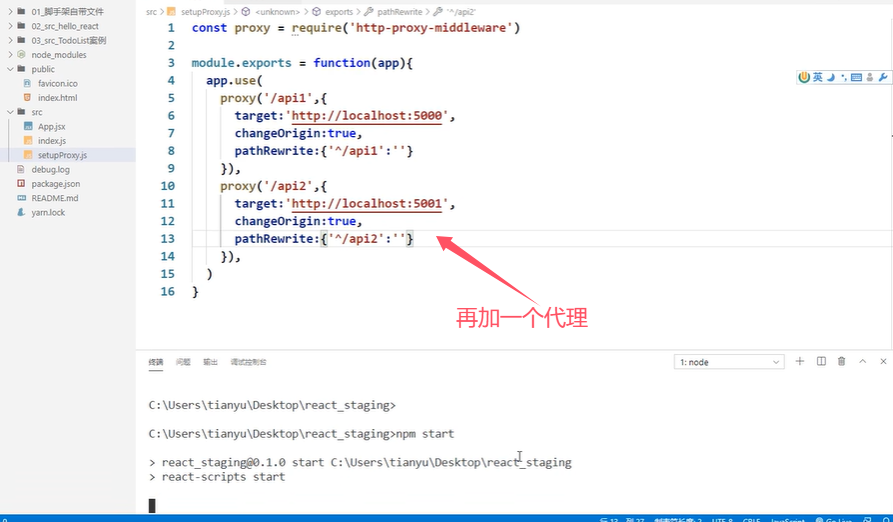Click the README.md markdown icon
Screen dimensions: 893x522
[21, 198]
